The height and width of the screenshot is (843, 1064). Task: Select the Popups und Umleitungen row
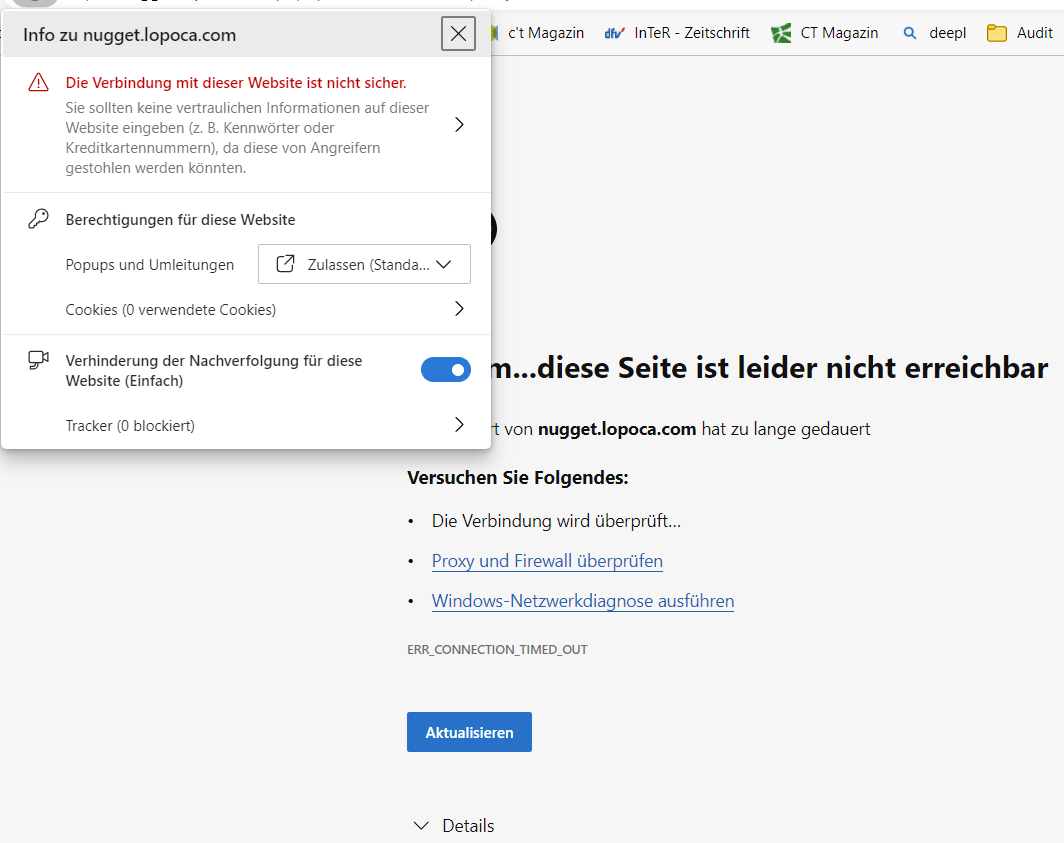pos(150,264)
